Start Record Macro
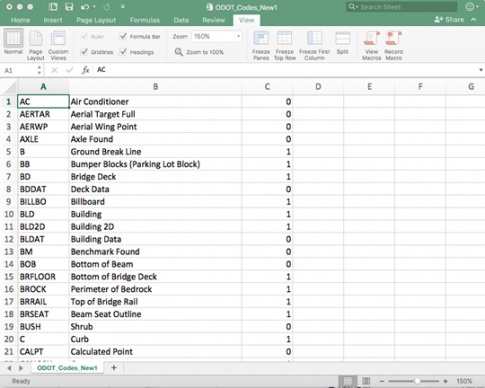 pos(394,45)
